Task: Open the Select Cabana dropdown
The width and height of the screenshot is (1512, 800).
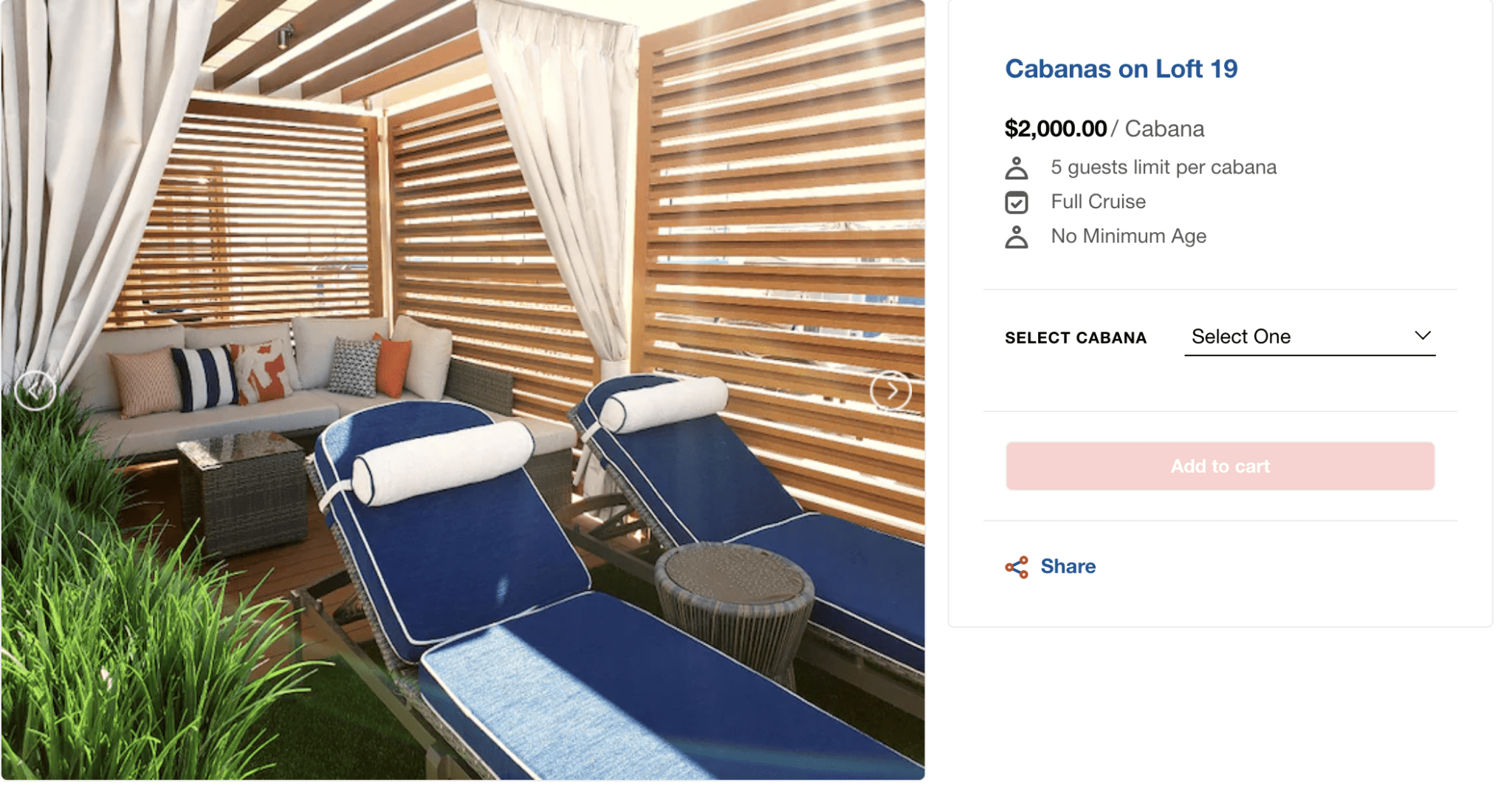Action: click(1310, 337)
